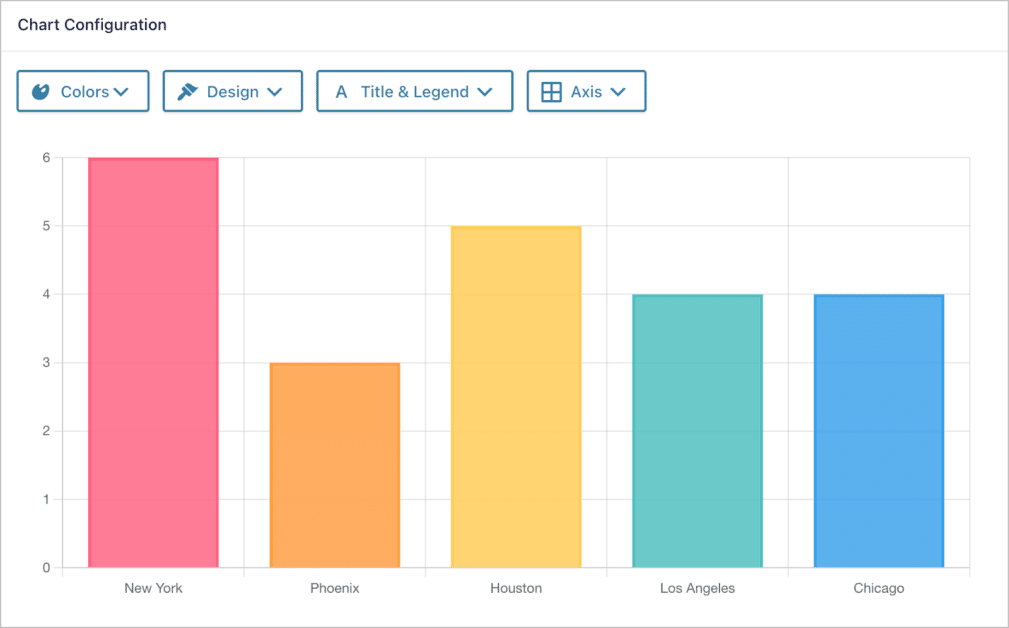Click the Chart Configuration heading

(x=91, y=24)
